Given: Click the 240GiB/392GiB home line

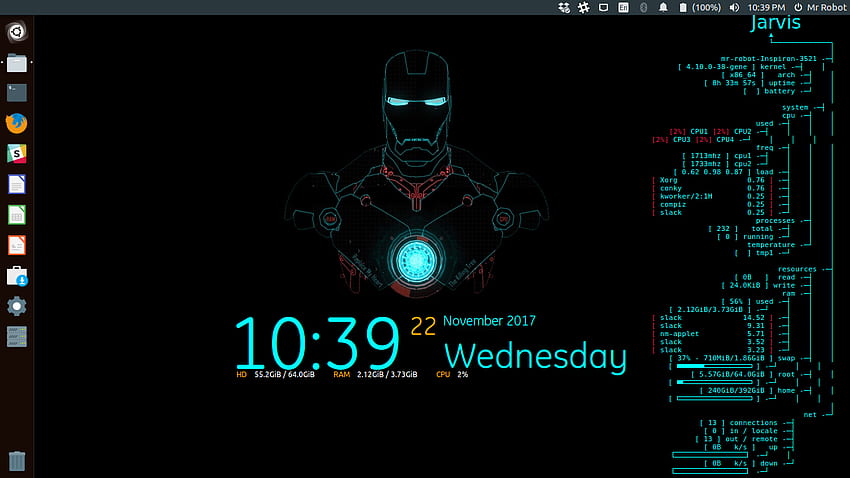Looking at the screenshot, I should (747, 390).
